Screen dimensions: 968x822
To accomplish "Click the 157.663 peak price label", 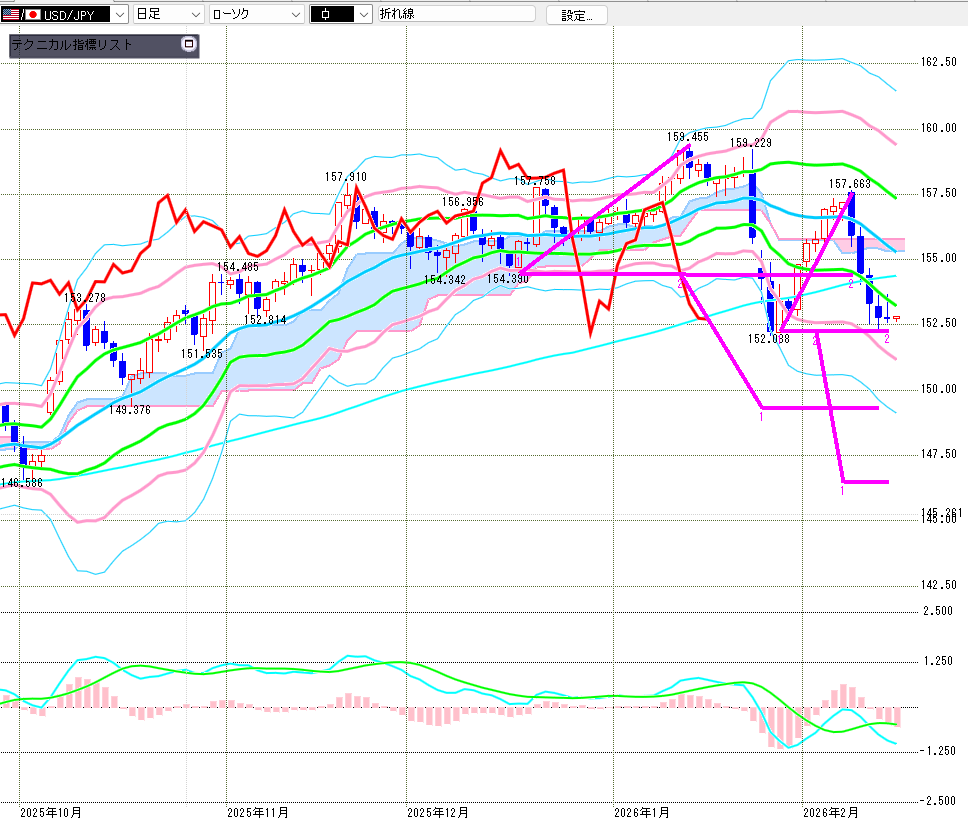I will [x=850, y=184].
